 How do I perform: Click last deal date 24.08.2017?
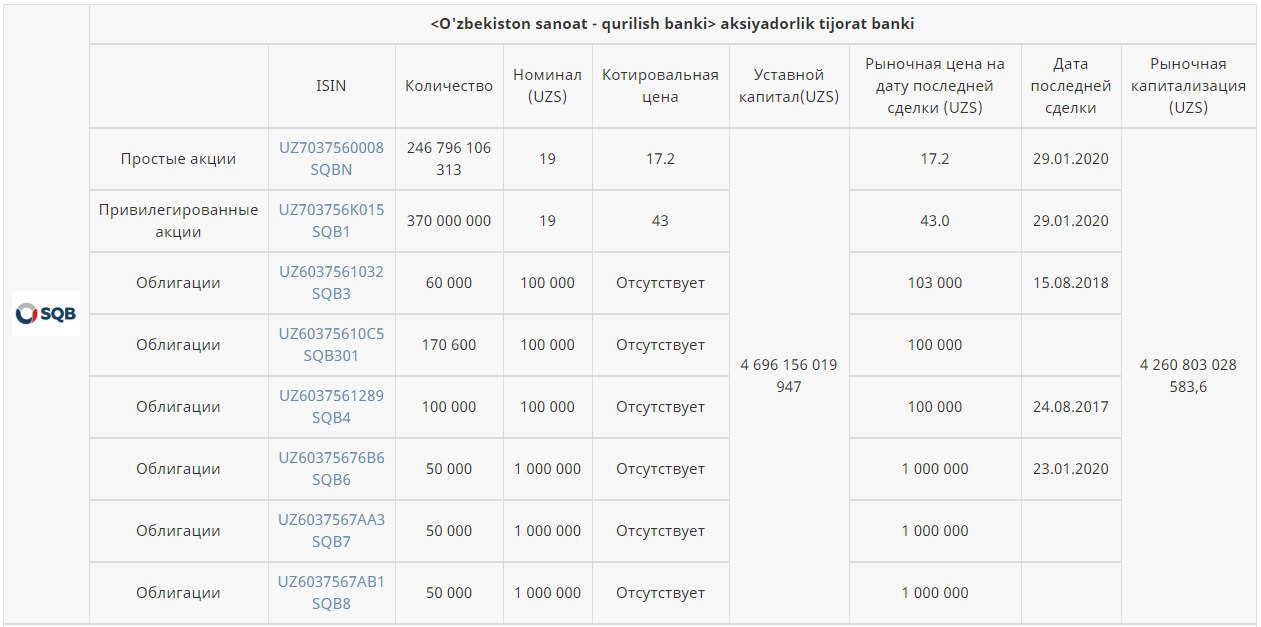1071,407
